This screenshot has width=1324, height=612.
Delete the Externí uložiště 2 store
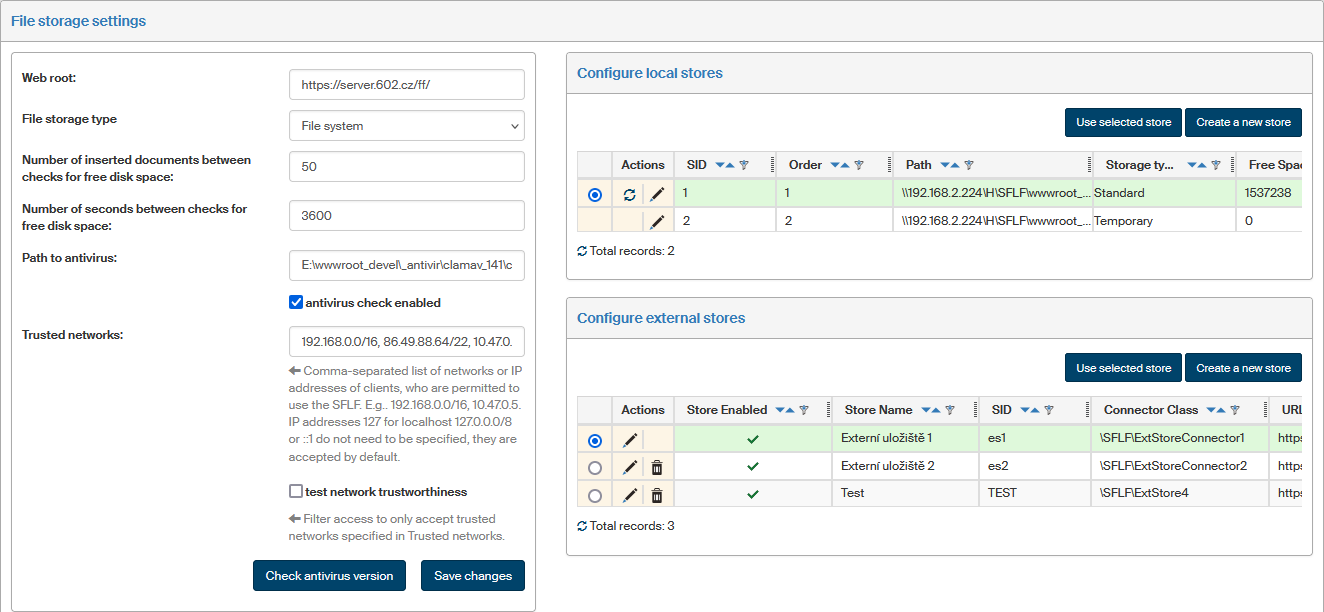[x=657, y=467]
